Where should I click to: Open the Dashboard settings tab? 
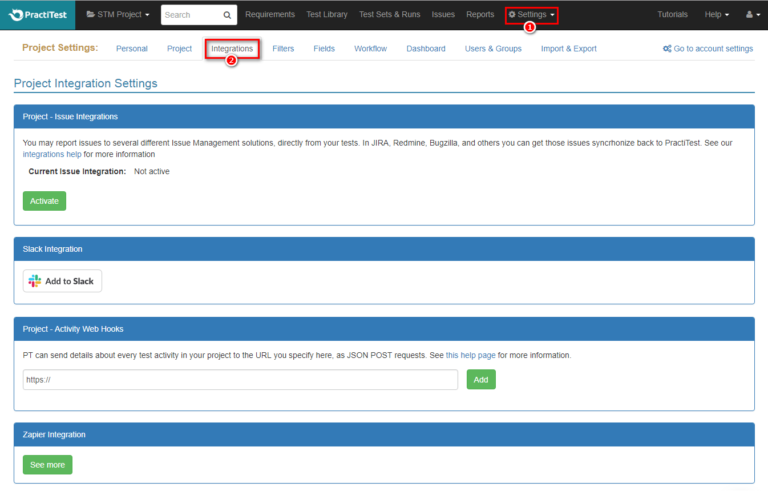(x=426, y=49)
